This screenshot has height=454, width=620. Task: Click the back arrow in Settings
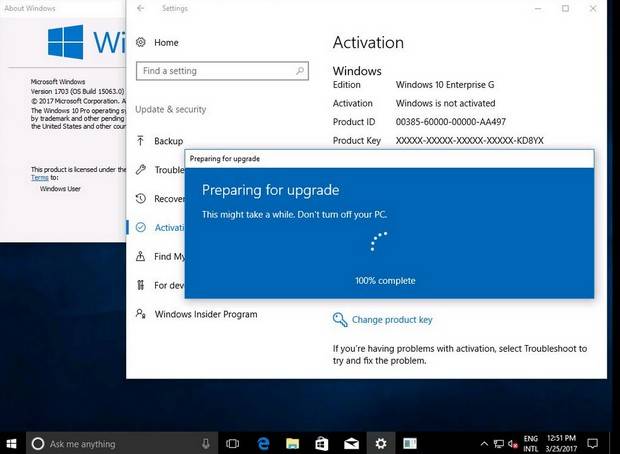pos(140,8)
